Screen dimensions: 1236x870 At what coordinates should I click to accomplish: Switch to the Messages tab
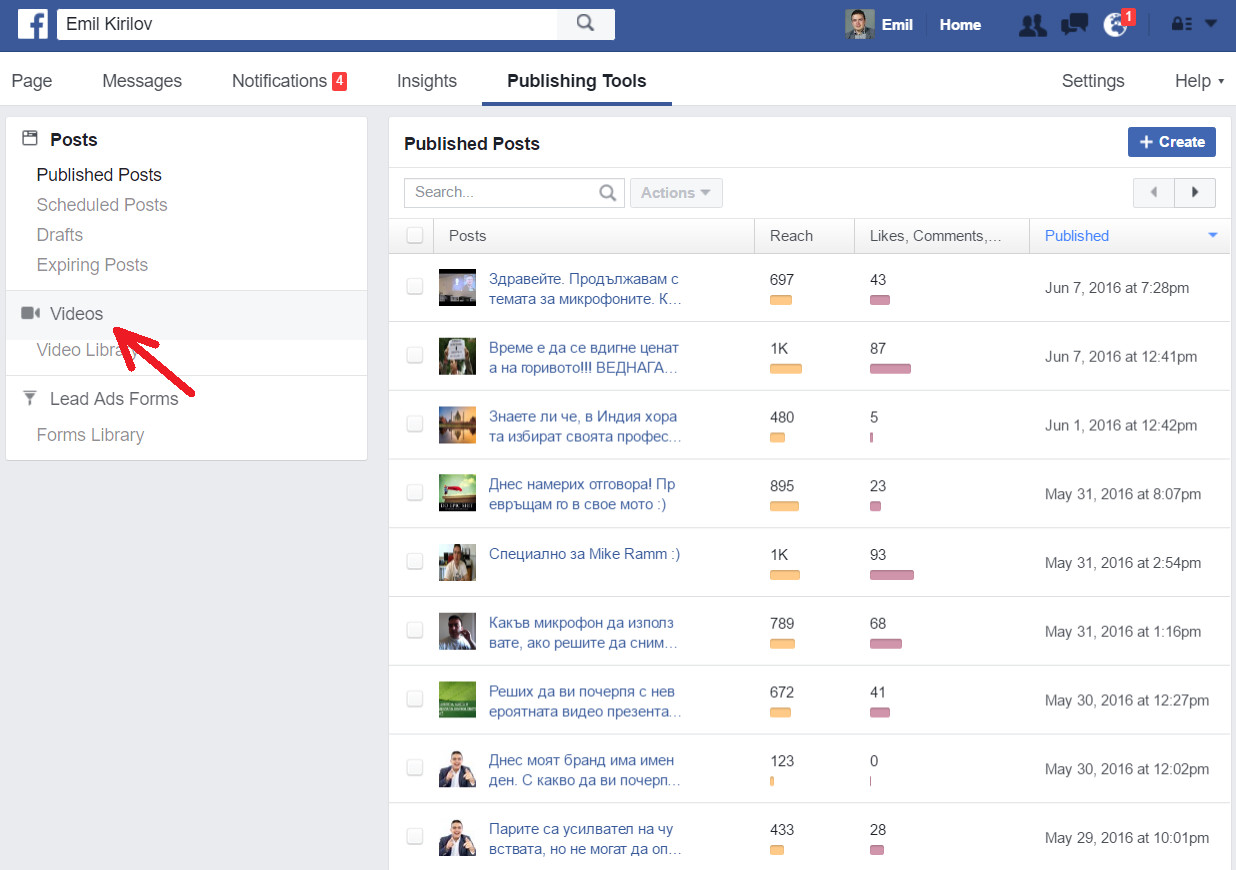pyautogui.click(x=142, y=81)
